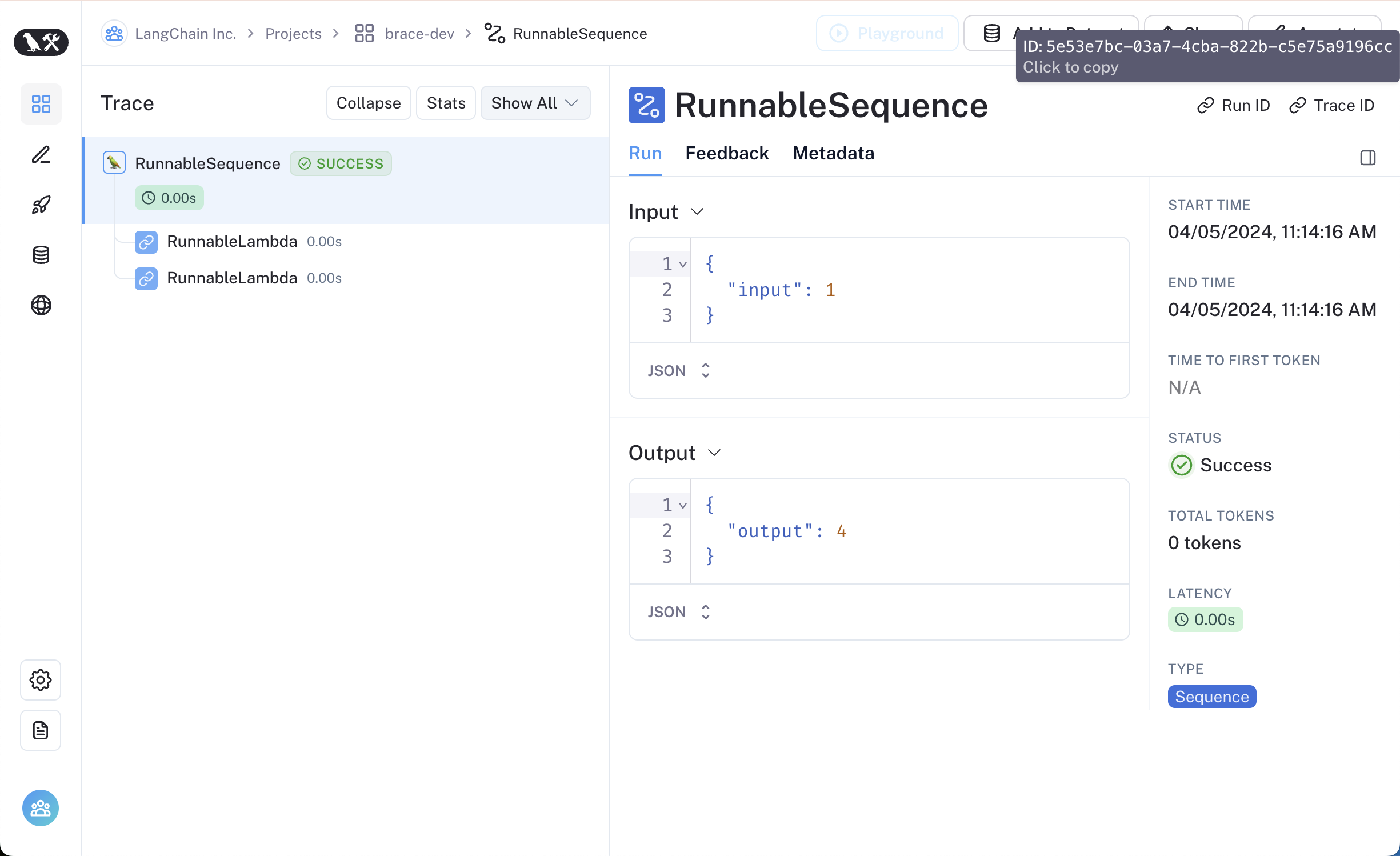
Task: Click the globe/world icon in sidebar
Action: 41,305
